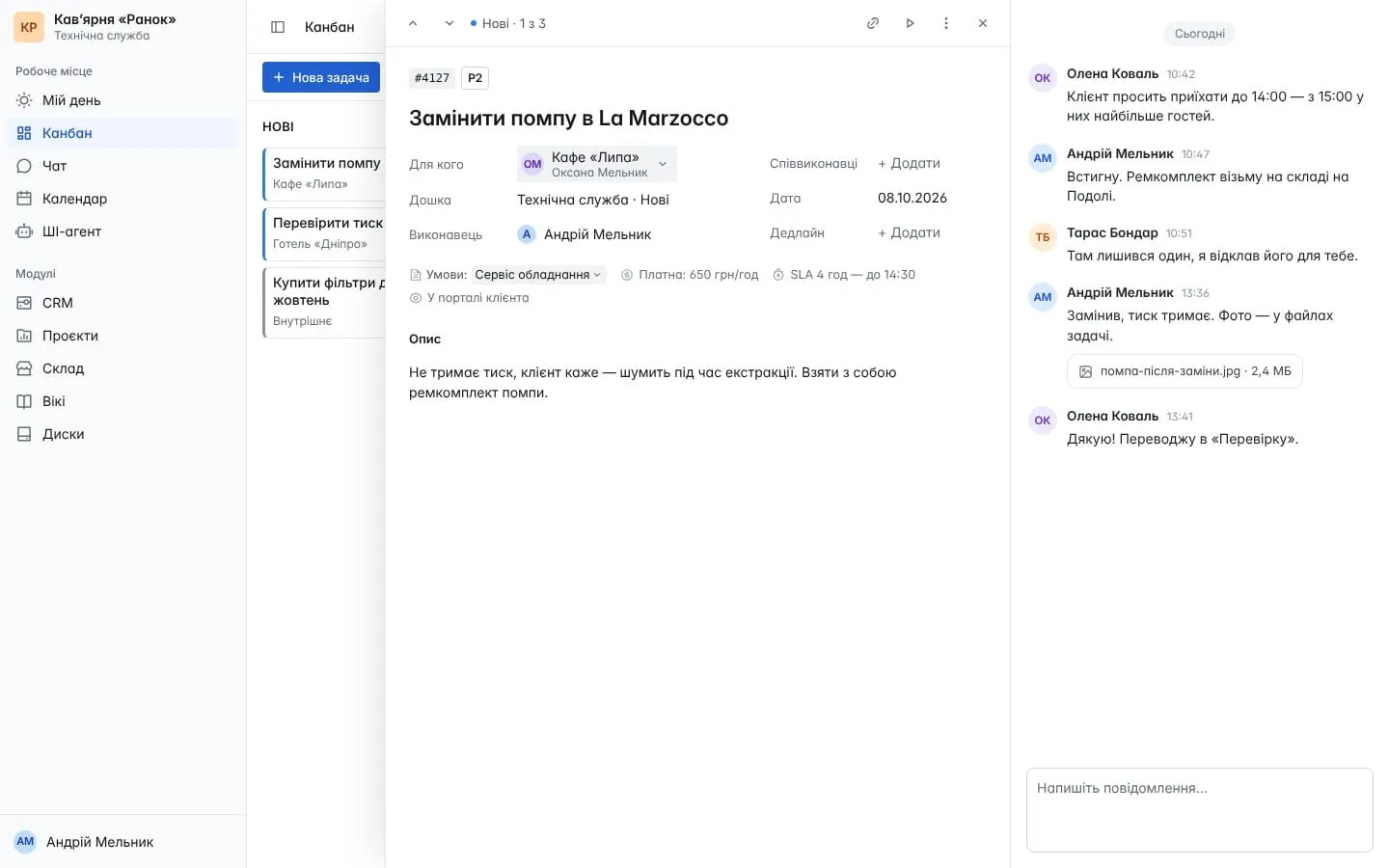Viewport: 1389px width, 868px height.
Task: Select the P2 priority badge
Action: coord(475,78)
